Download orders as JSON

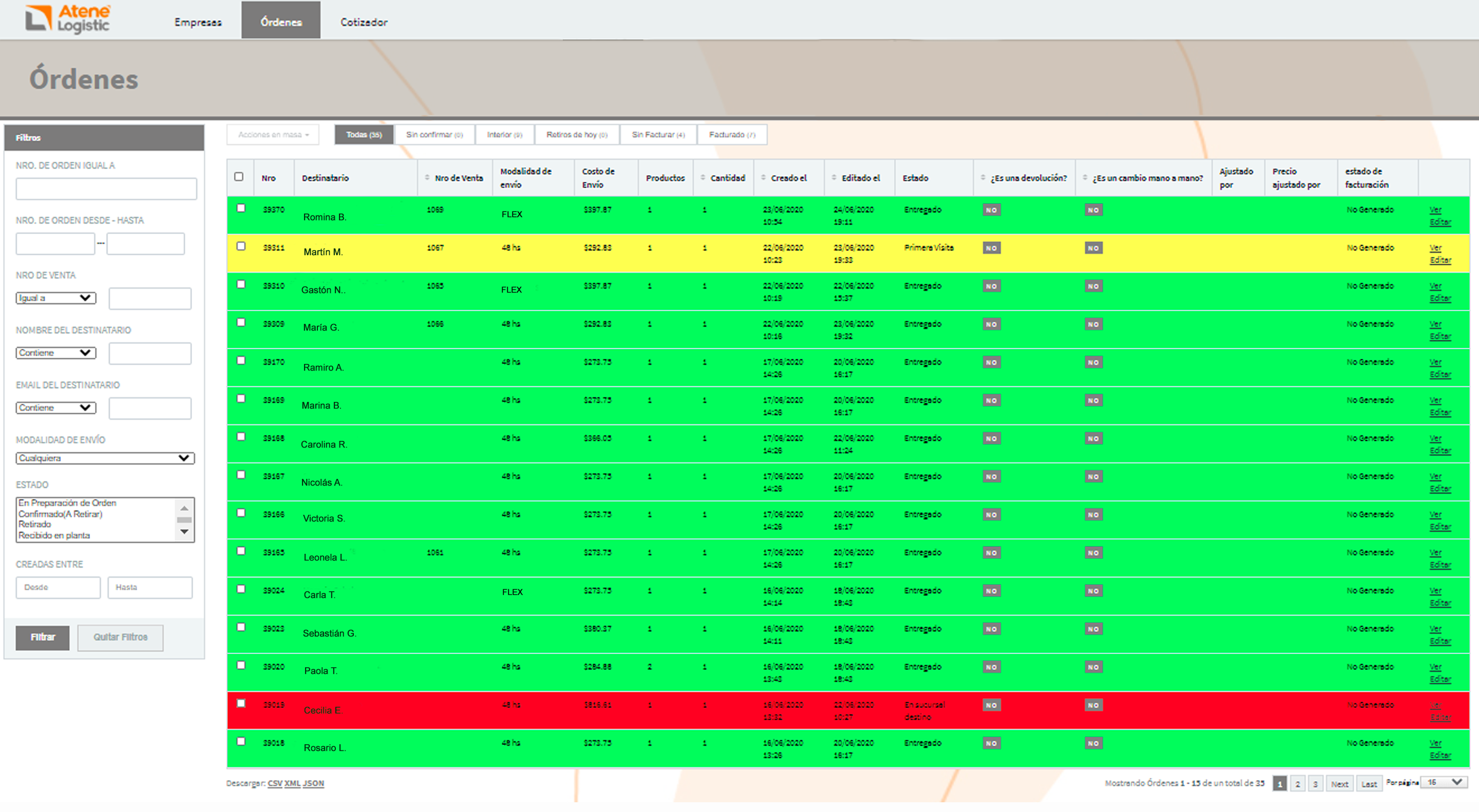[x=313, y=783]
